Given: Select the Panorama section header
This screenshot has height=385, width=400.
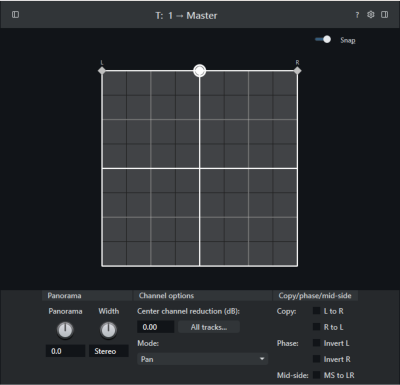Looking at the screenshot, I should 87,296.
